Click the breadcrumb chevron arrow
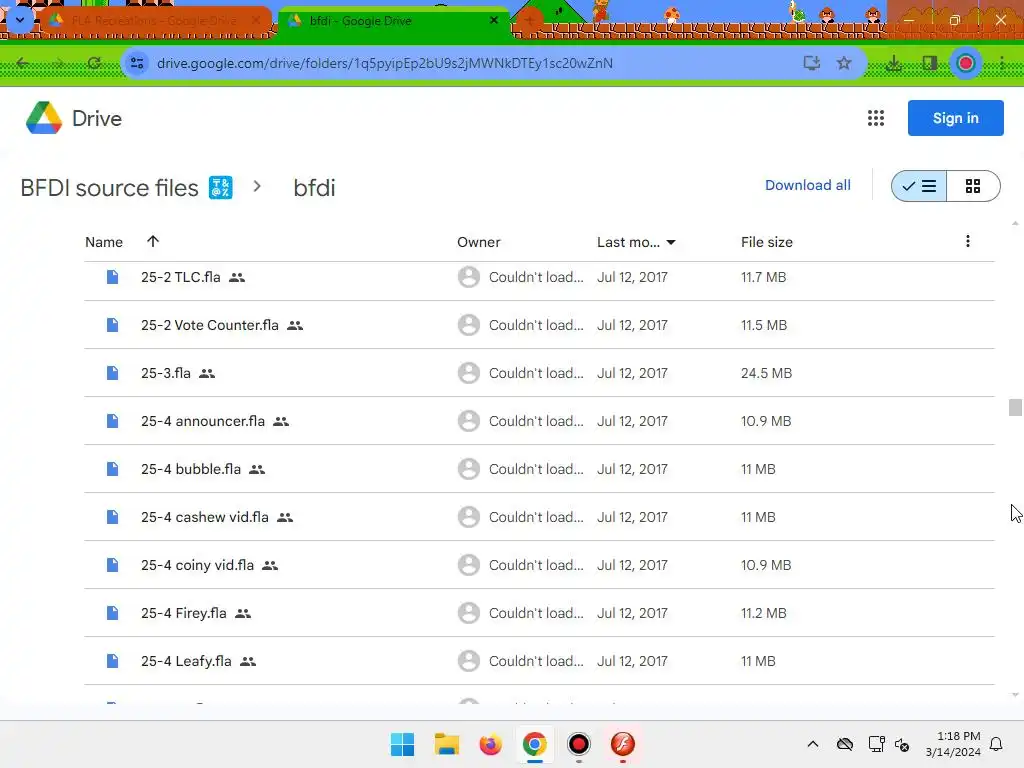 pyautogui.click(x=257, y=187)
